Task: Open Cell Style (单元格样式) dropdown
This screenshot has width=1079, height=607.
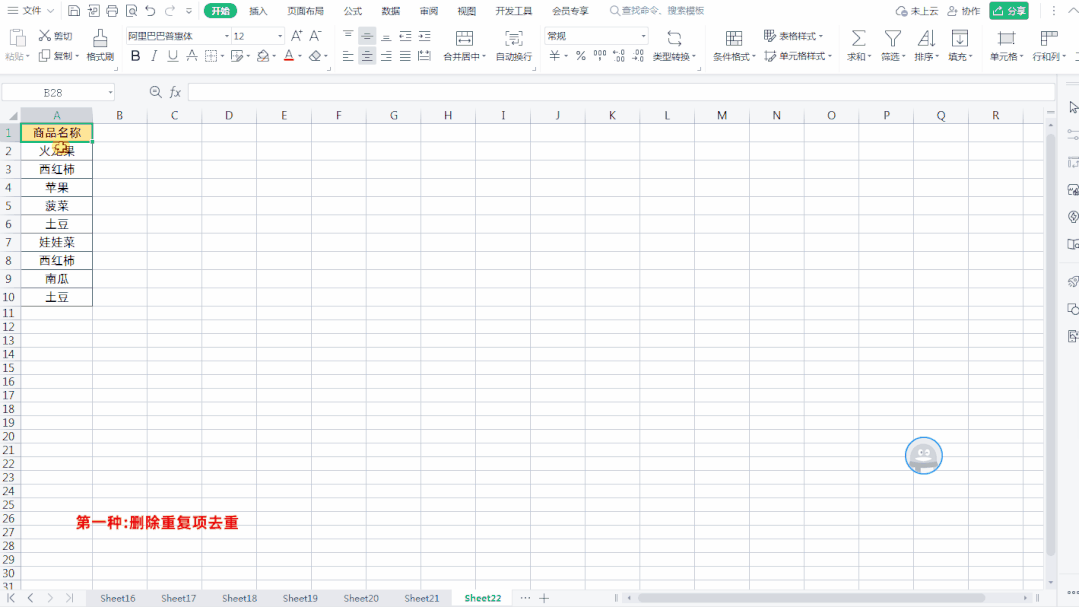Action: (x=798, y=56)
